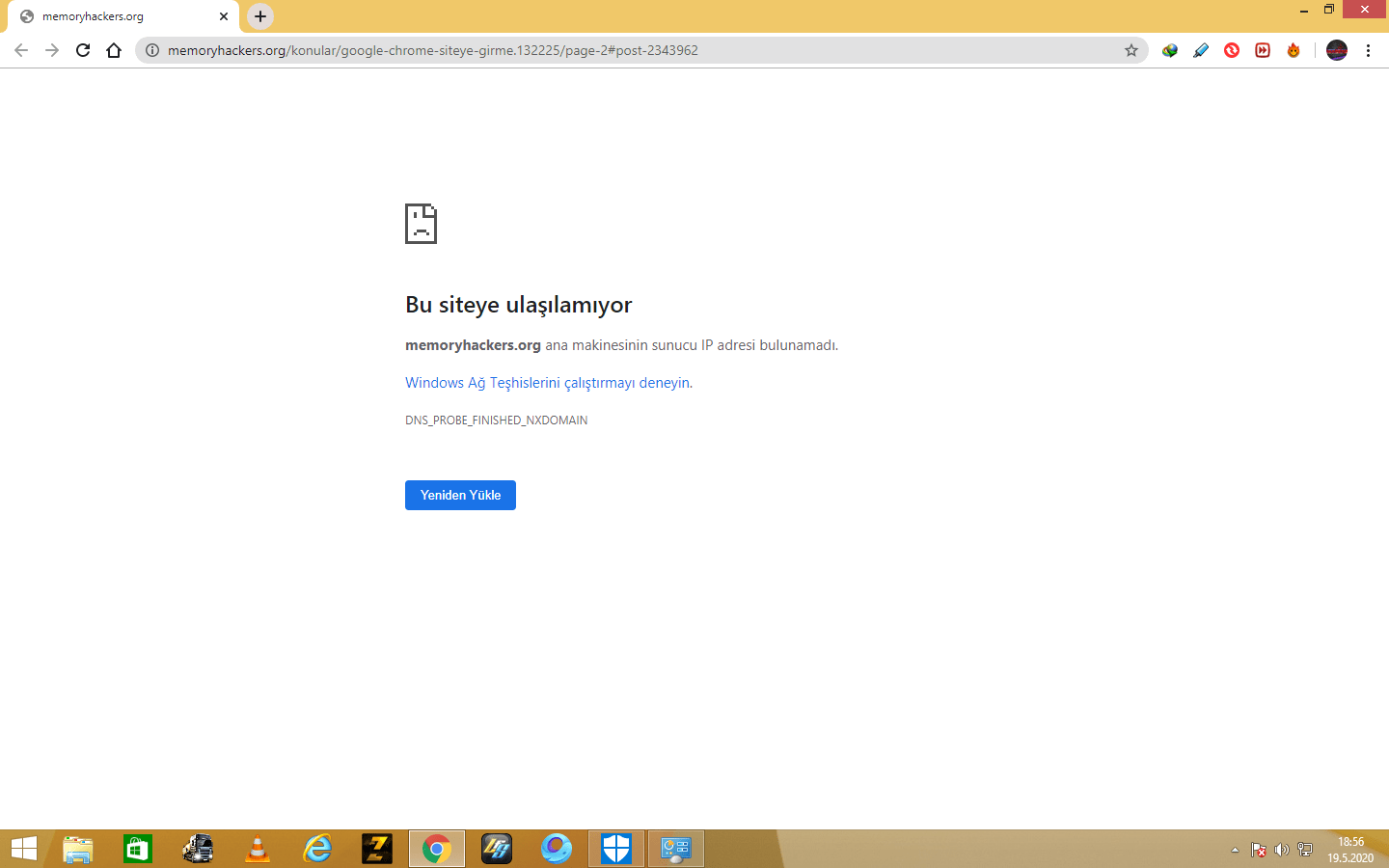This screenshot has height=868, width=1389.
Task: Open Windows Store from the taskbar
Action: 138,849
